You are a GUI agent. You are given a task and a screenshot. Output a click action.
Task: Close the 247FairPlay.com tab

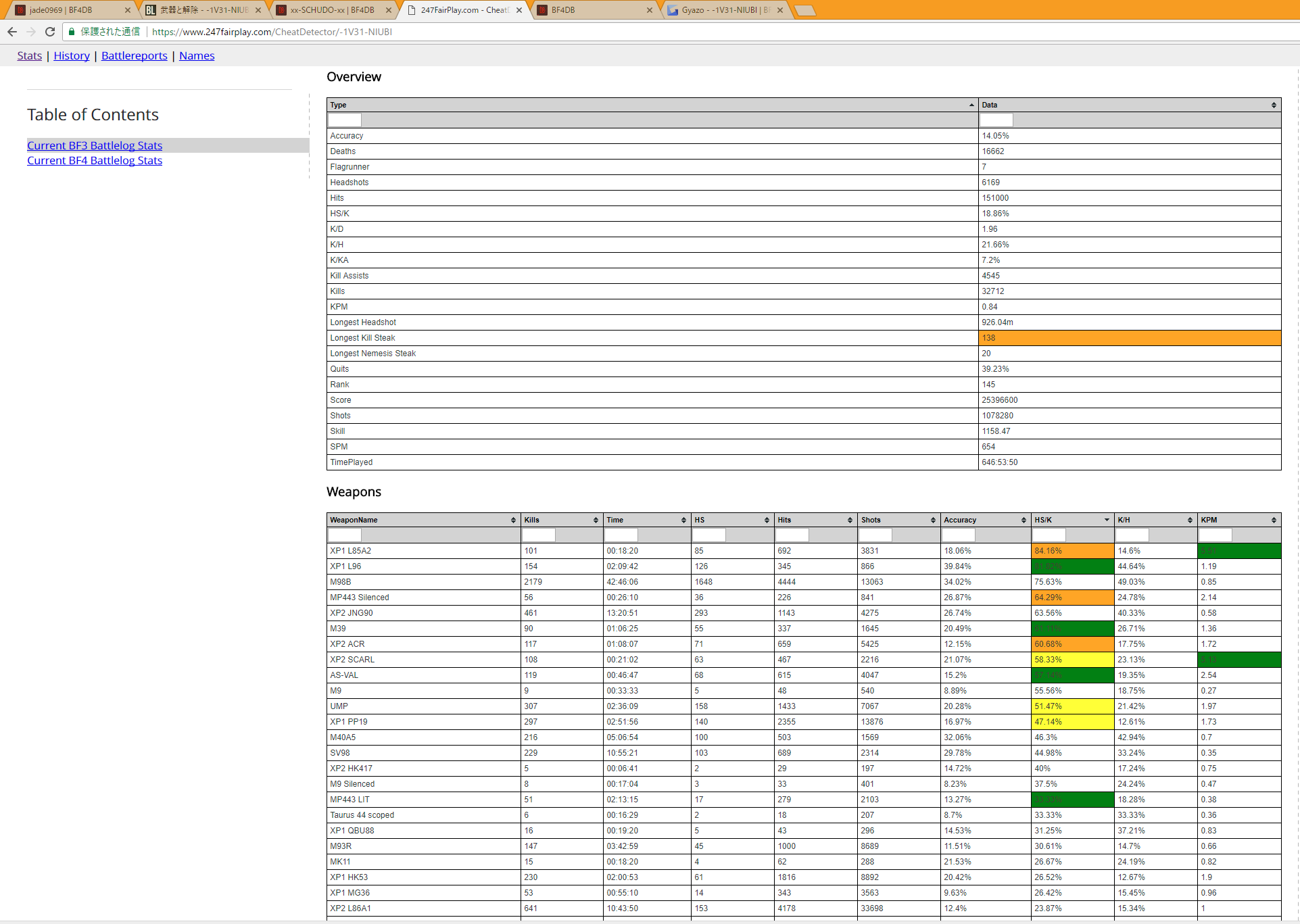tap(519, 10)
